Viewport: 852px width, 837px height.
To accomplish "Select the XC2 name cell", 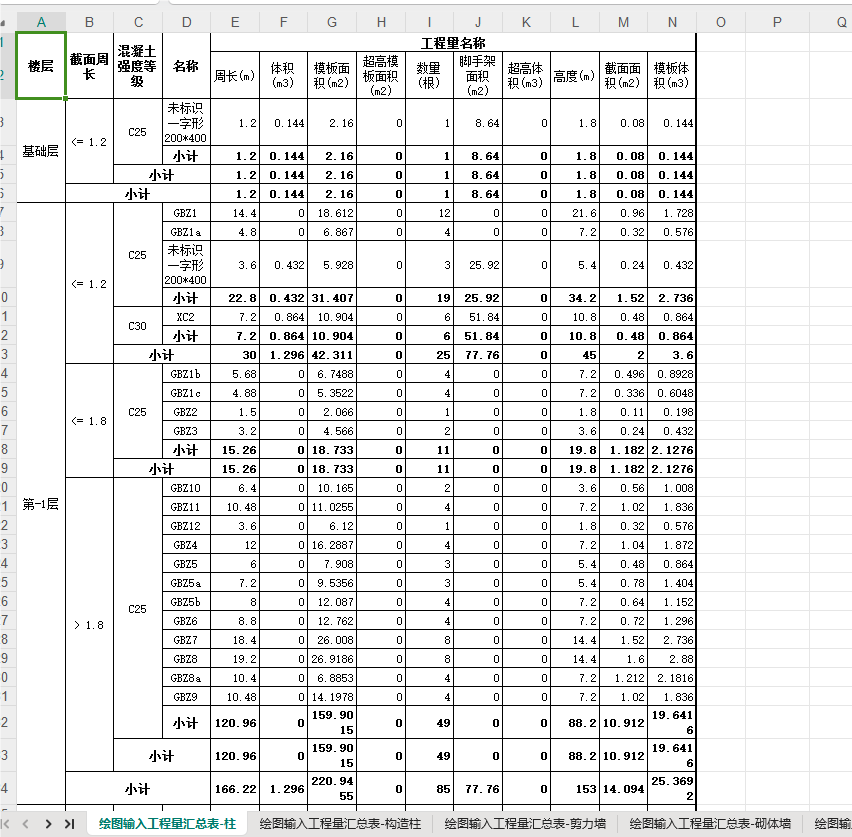I will pyautogui.click(x=186, y=317).
